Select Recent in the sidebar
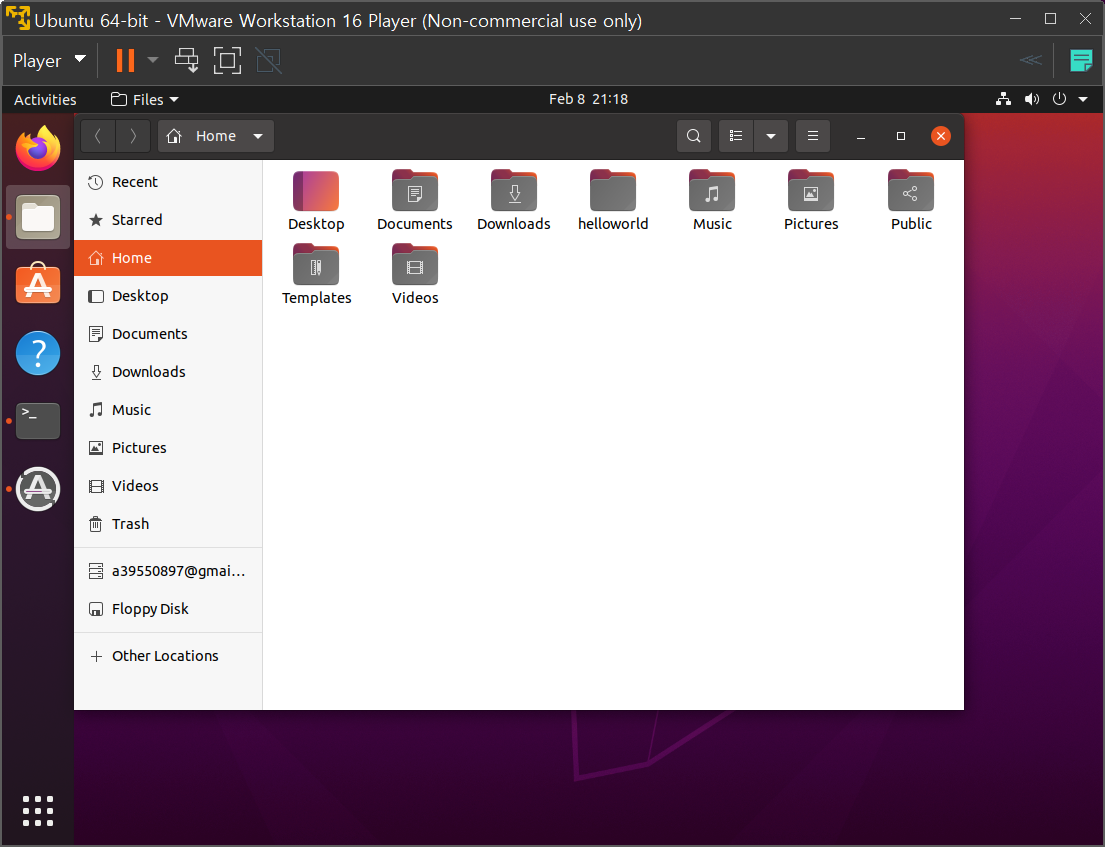This screenshot has width=1105, height=847. 168,182
